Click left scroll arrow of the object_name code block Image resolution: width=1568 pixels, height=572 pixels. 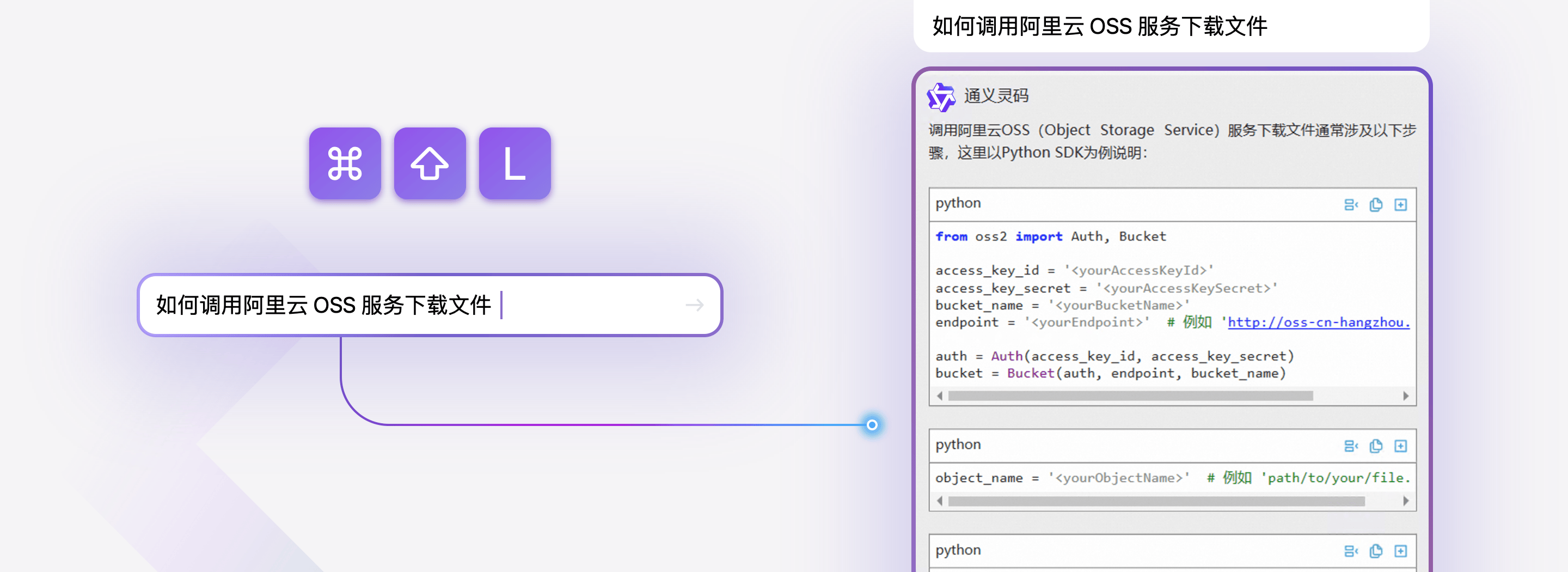pyautogui.click(x=940, y=501)
